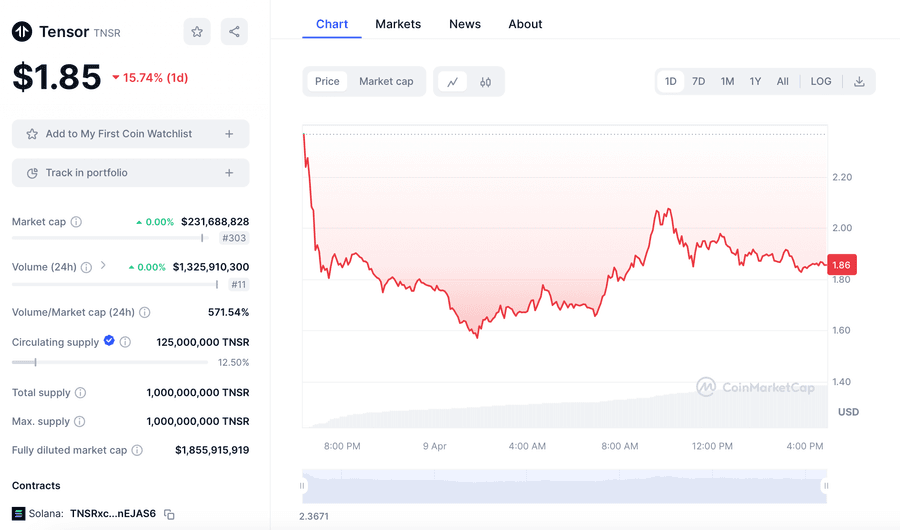Toggle chart to Price view
This screenshot has width=900, height=530.
tap(327, 82)
